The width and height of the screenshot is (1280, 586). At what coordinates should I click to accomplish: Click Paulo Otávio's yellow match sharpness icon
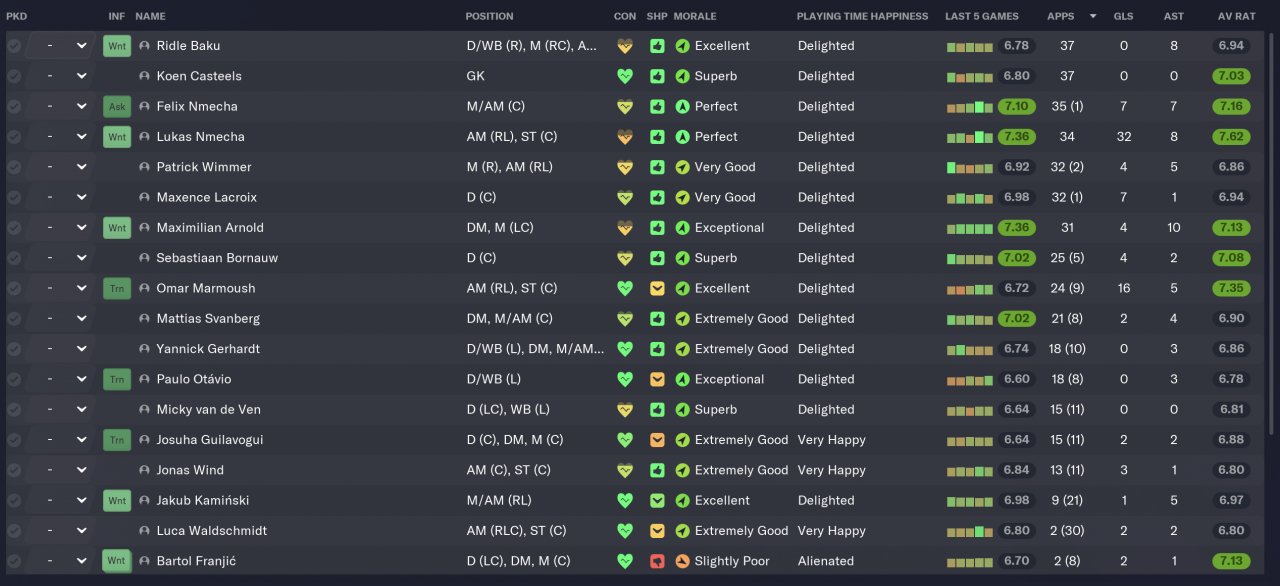(657, 380)
